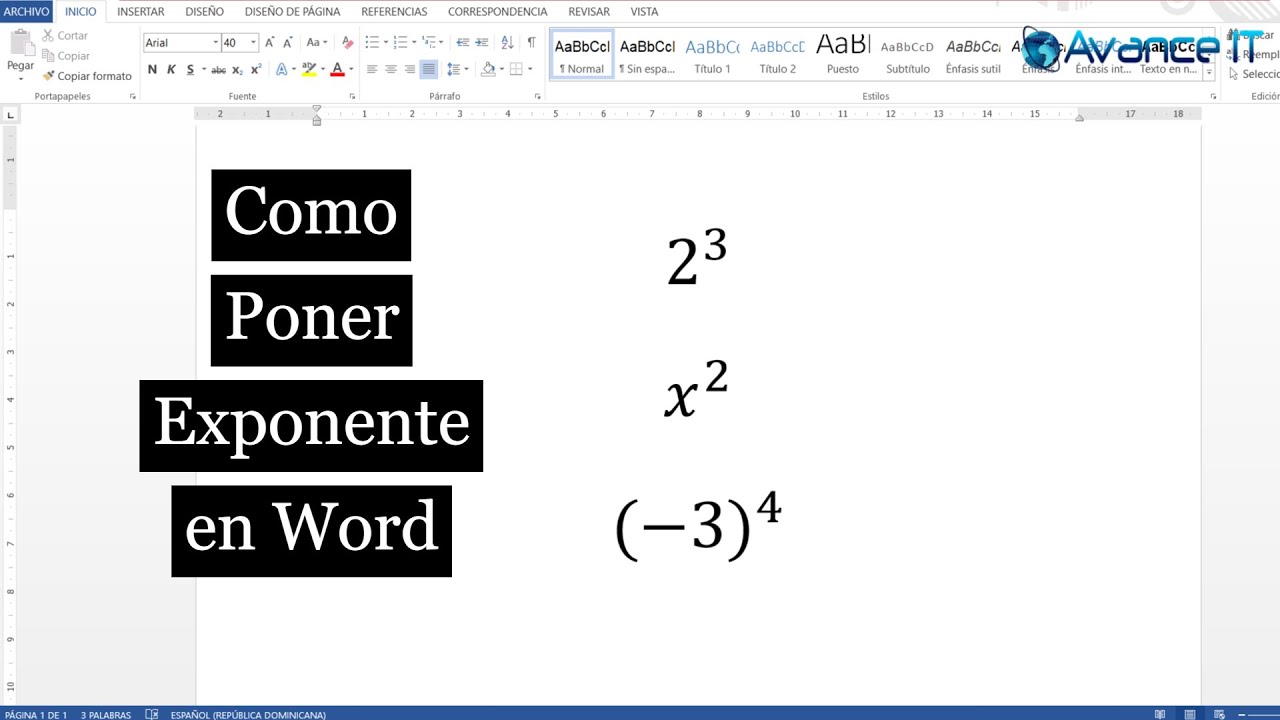Click the multilevel list icon
Viewport: 1280px width, 720px height.
(x=429, y=42)
